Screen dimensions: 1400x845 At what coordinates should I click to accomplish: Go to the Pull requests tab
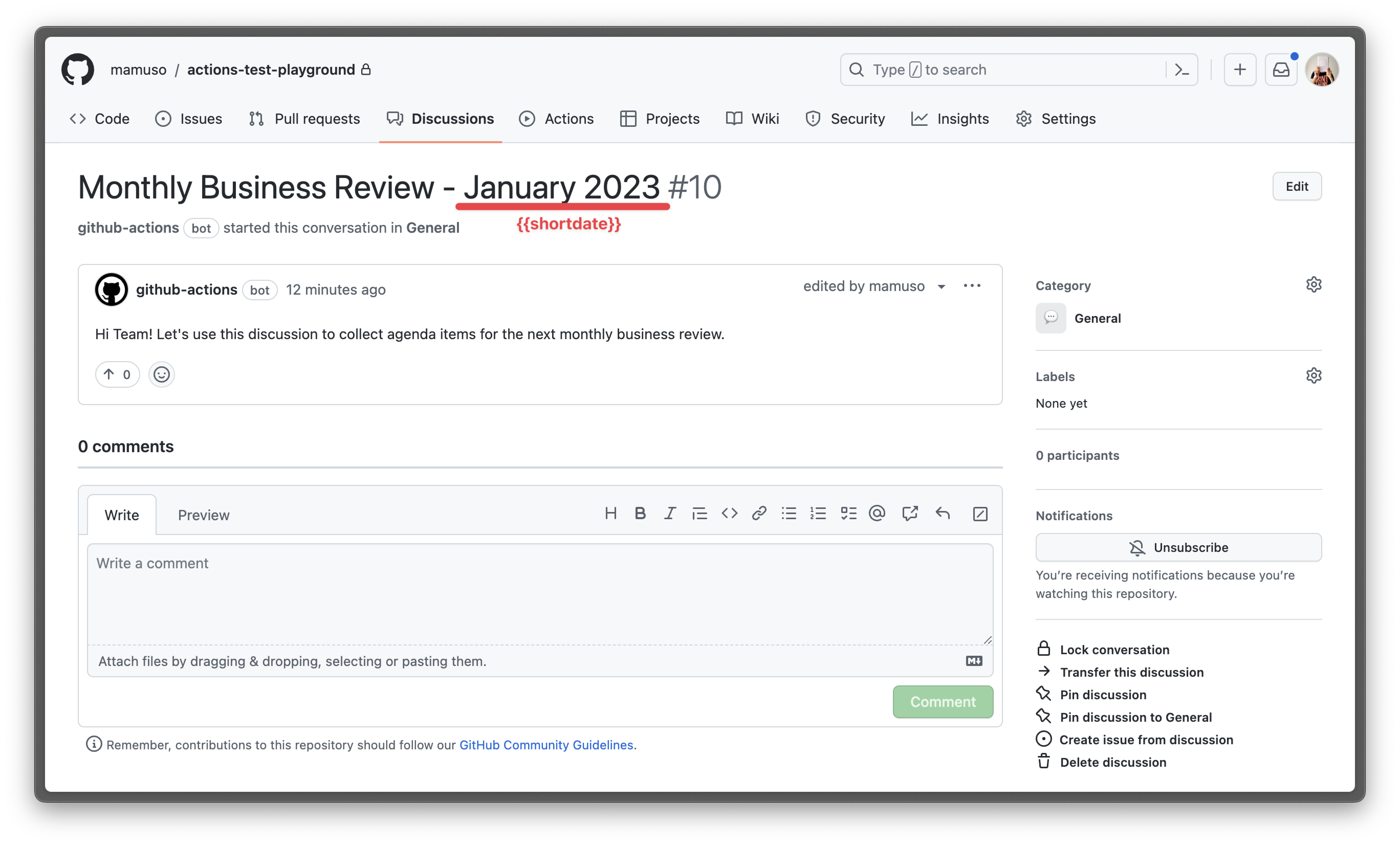tap(304, 119)
